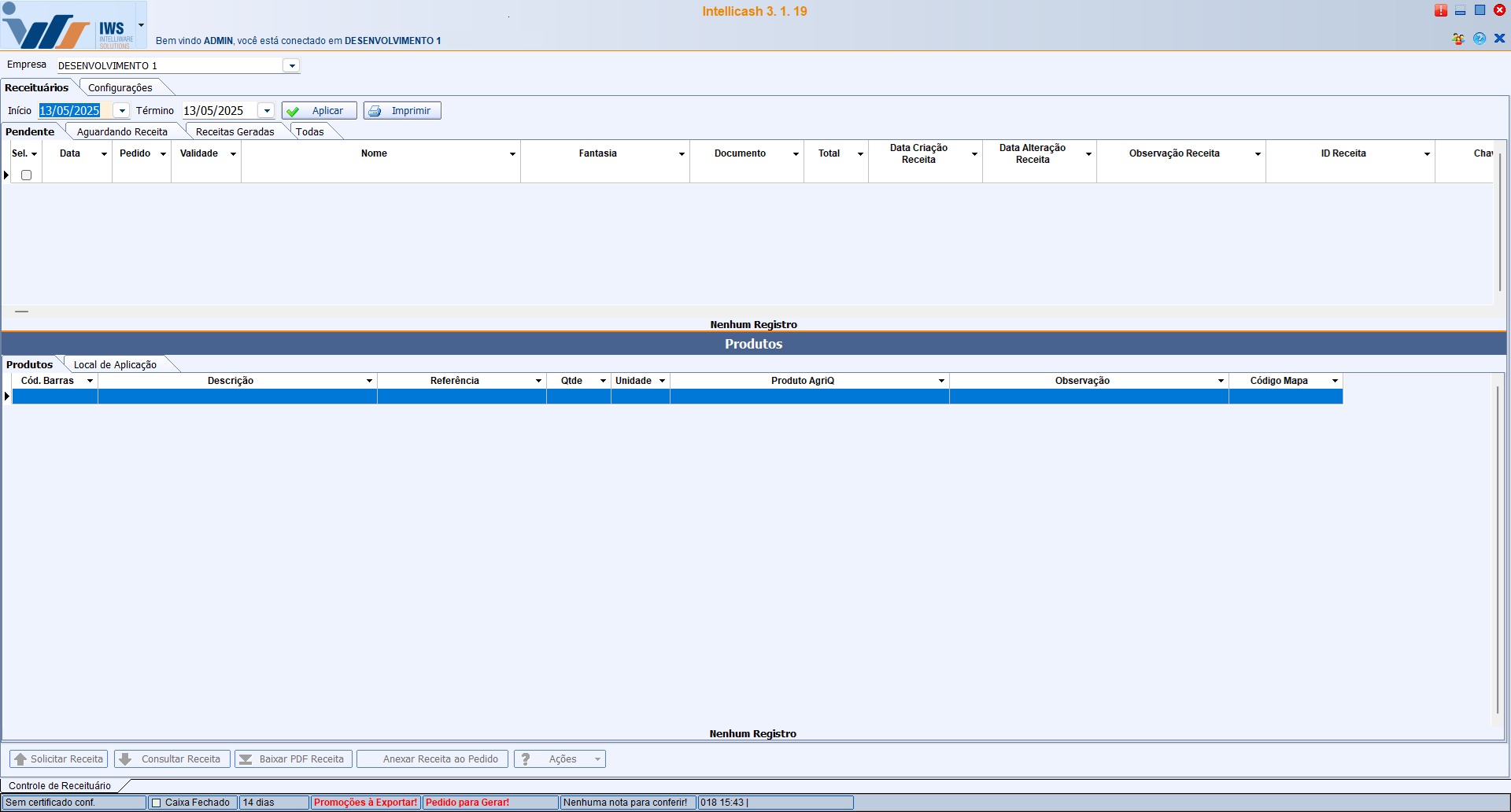The width and height of the screenshot is (1511, 812).
Task: Click the printer icon on Imprimir
Action: 375,111
